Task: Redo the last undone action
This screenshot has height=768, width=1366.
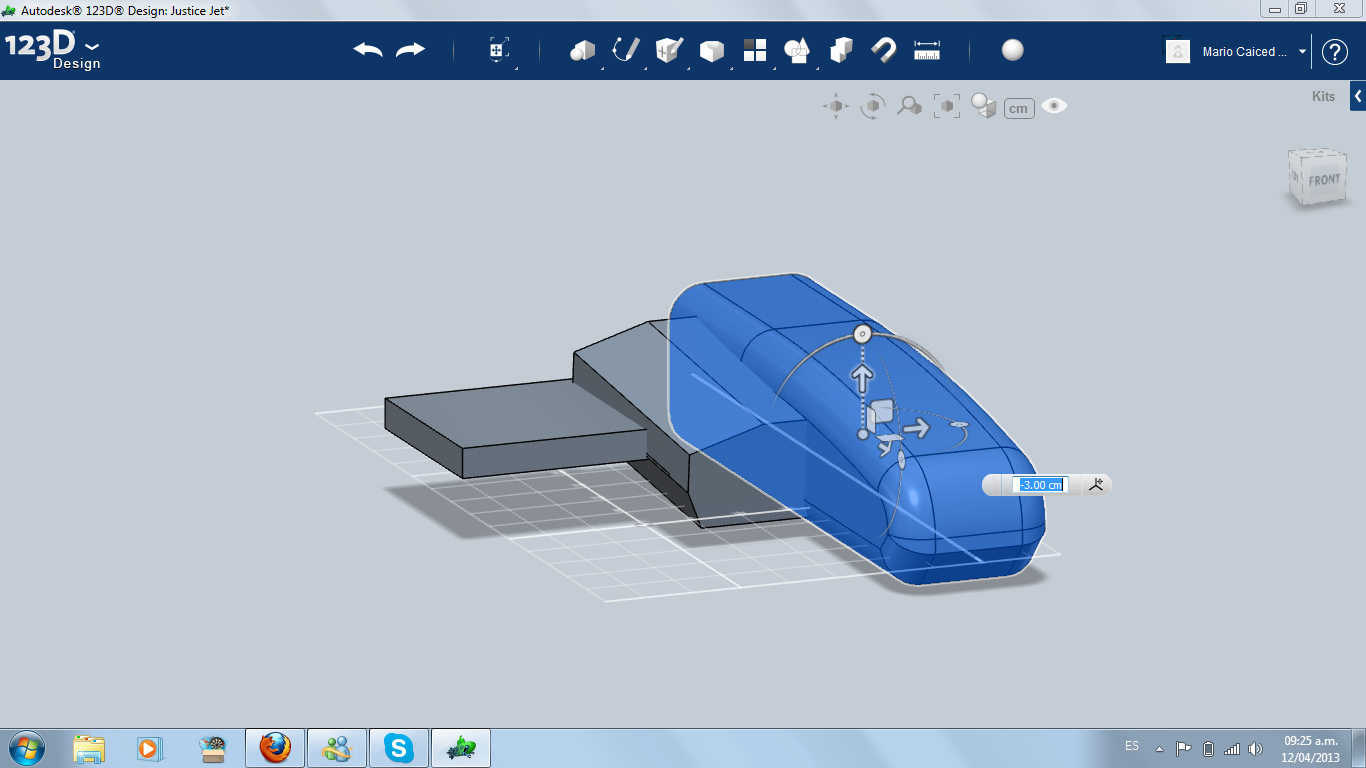Action: (x=411, y=50)
